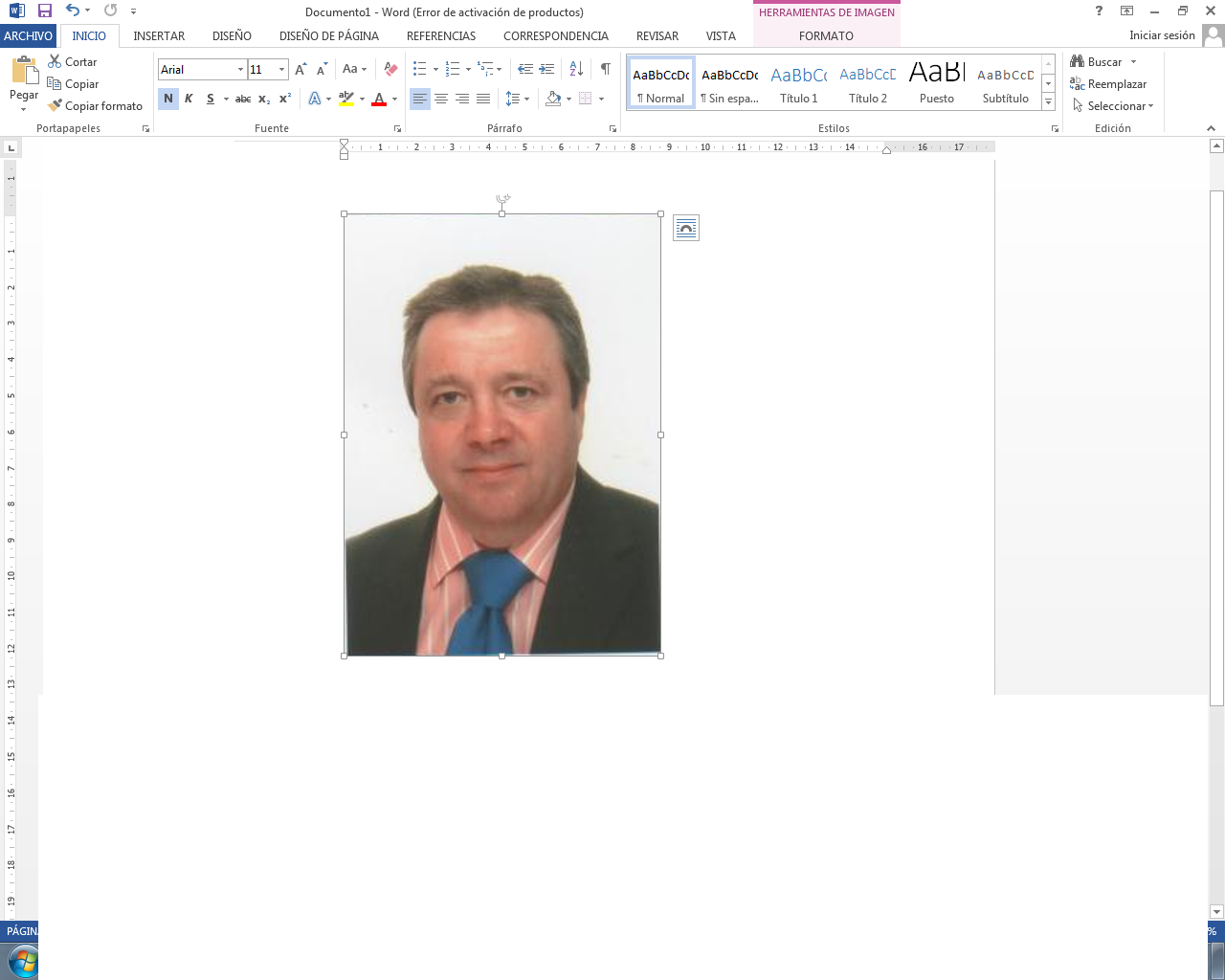Switch to the INSERTAR tab
Screen dimensions: 1225x980
click(x=159, y=36)
